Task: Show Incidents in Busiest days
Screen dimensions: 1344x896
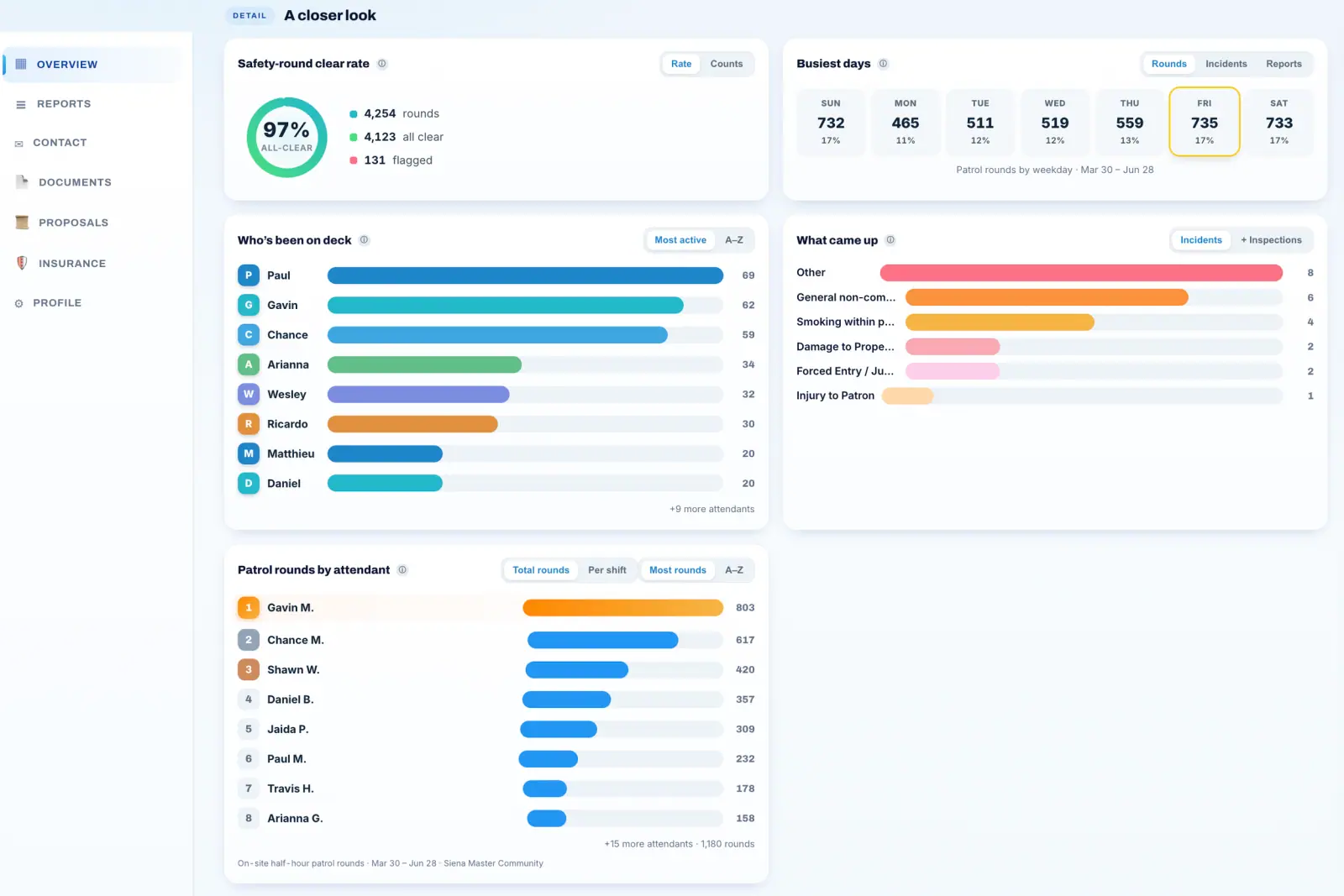Action: pyautogui.click(x=1226, y=64)
